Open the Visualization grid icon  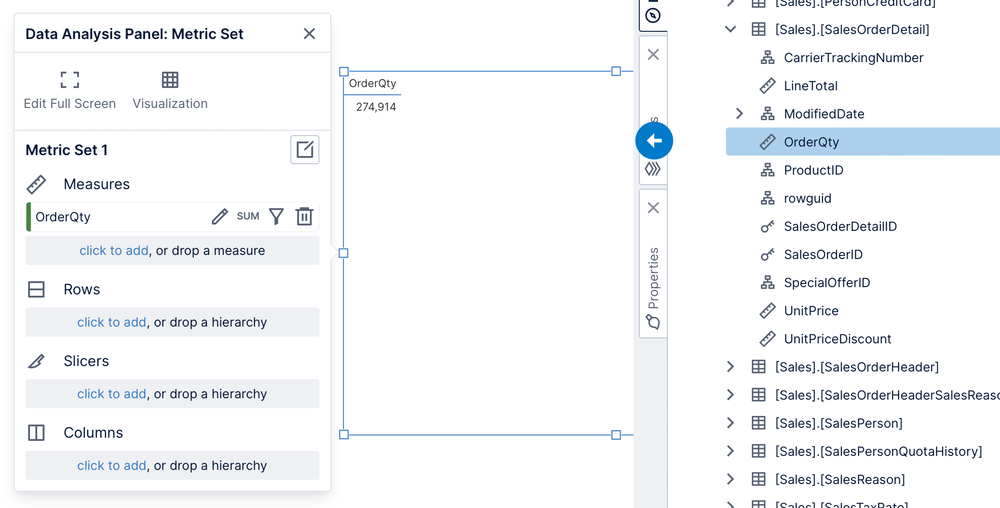(170, 80)
